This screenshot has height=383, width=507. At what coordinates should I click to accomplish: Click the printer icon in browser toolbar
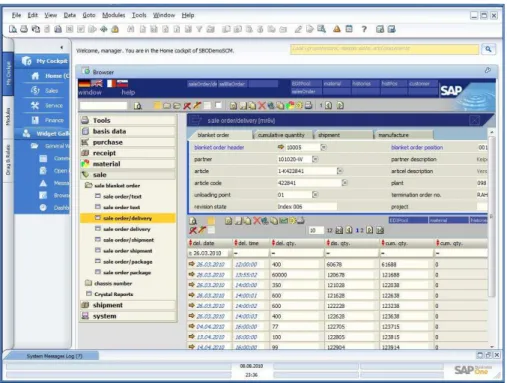(308, 106)
